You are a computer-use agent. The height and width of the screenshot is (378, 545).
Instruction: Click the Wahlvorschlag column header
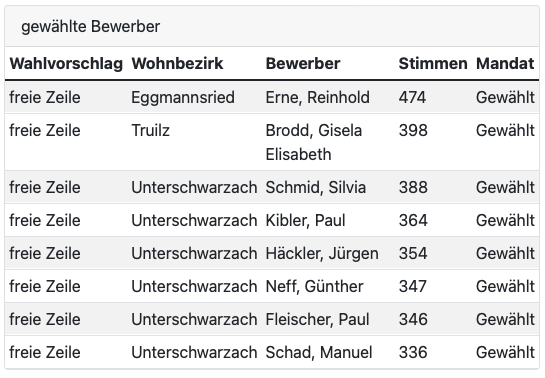[x=66, y=64]
